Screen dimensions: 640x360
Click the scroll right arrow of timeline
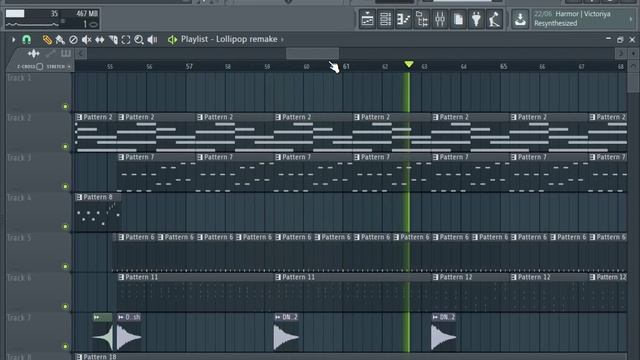tap(620, 53)
